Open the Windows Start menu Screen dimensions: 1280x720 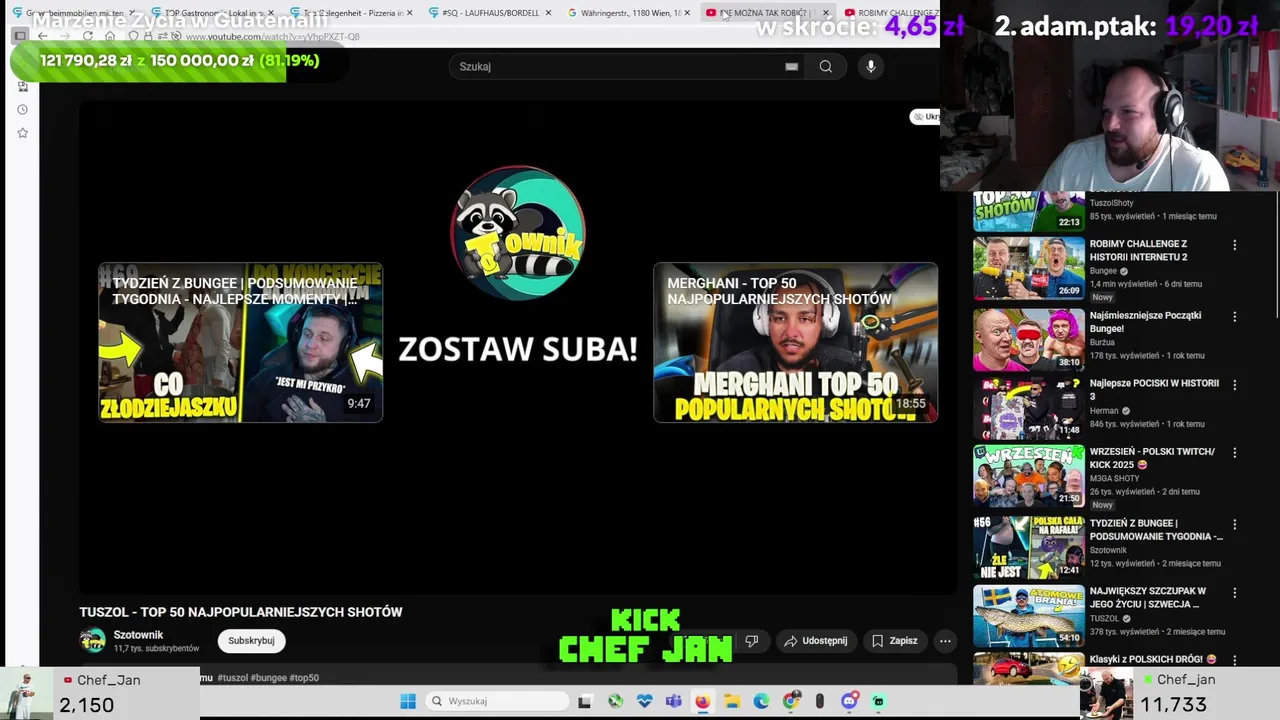[408, 701]
